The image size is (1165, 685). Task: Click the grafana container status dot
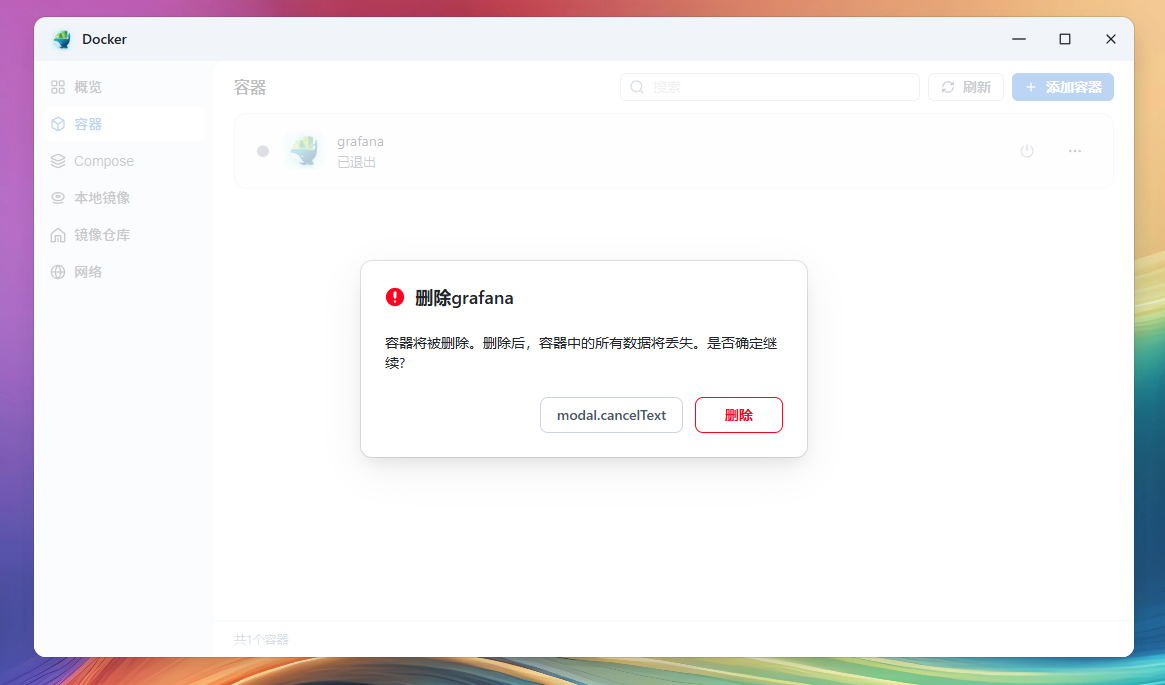tap(262, 150)
